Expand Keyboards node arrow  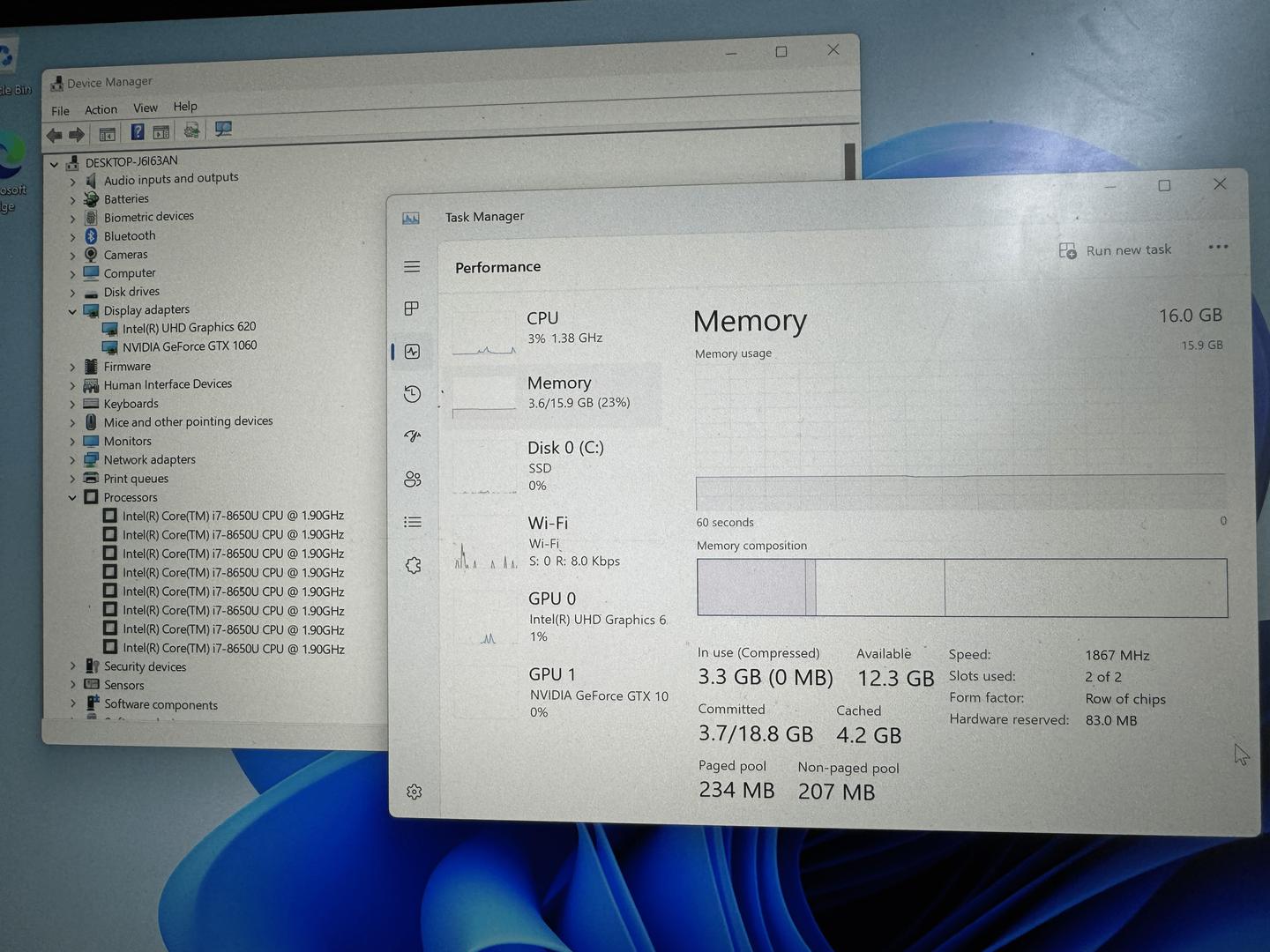click(x=72, y=405)
